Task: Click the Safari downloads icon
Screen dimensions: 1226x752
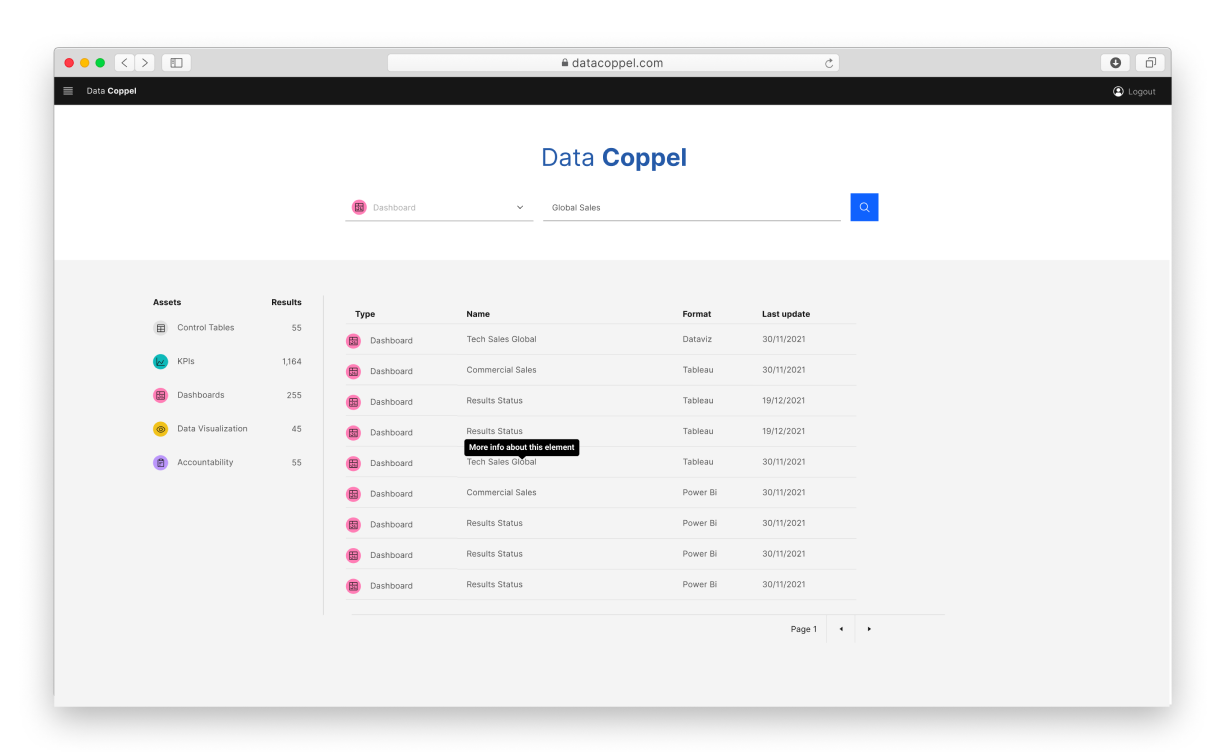Action: pyautogui.click(x=1115, y=63)
